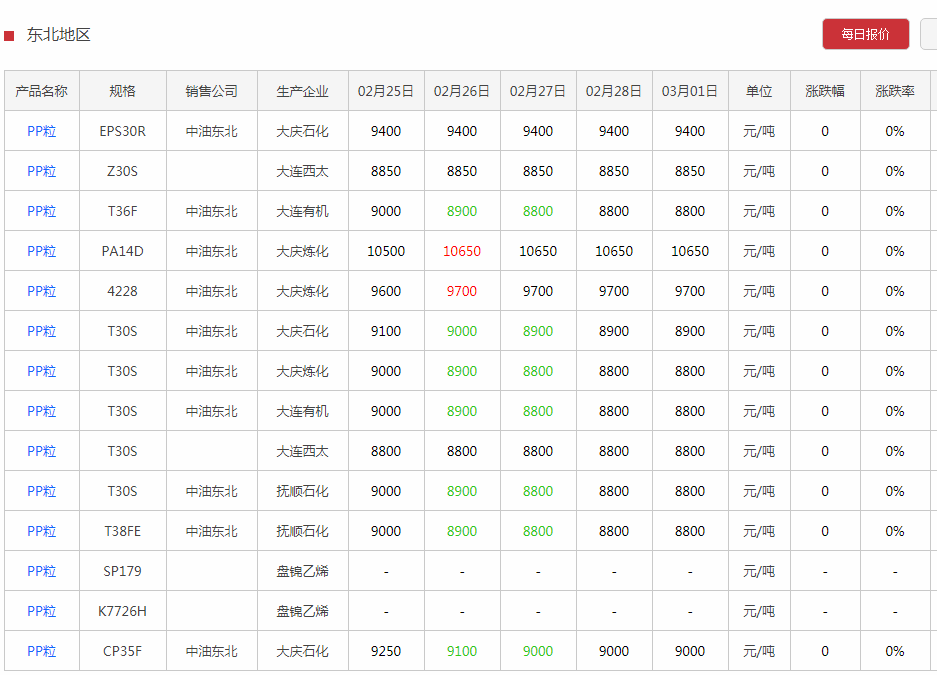Open PP粒 link in K7726H row
937x675 pixels.
coord(41,611)
